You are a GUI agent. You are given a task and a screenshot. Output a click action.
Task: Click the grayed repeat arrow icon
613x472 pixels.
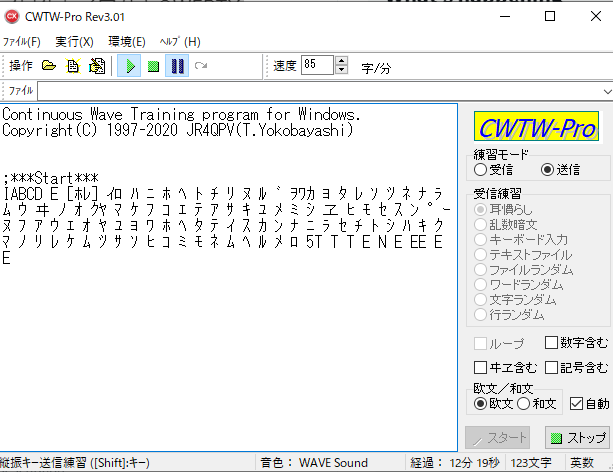coord(201,65)
